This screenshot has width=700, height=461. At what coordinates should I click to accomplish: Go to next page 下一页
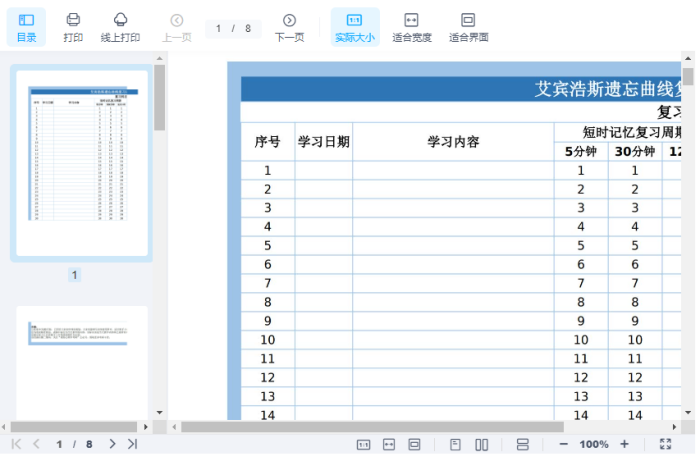(289, 28)
